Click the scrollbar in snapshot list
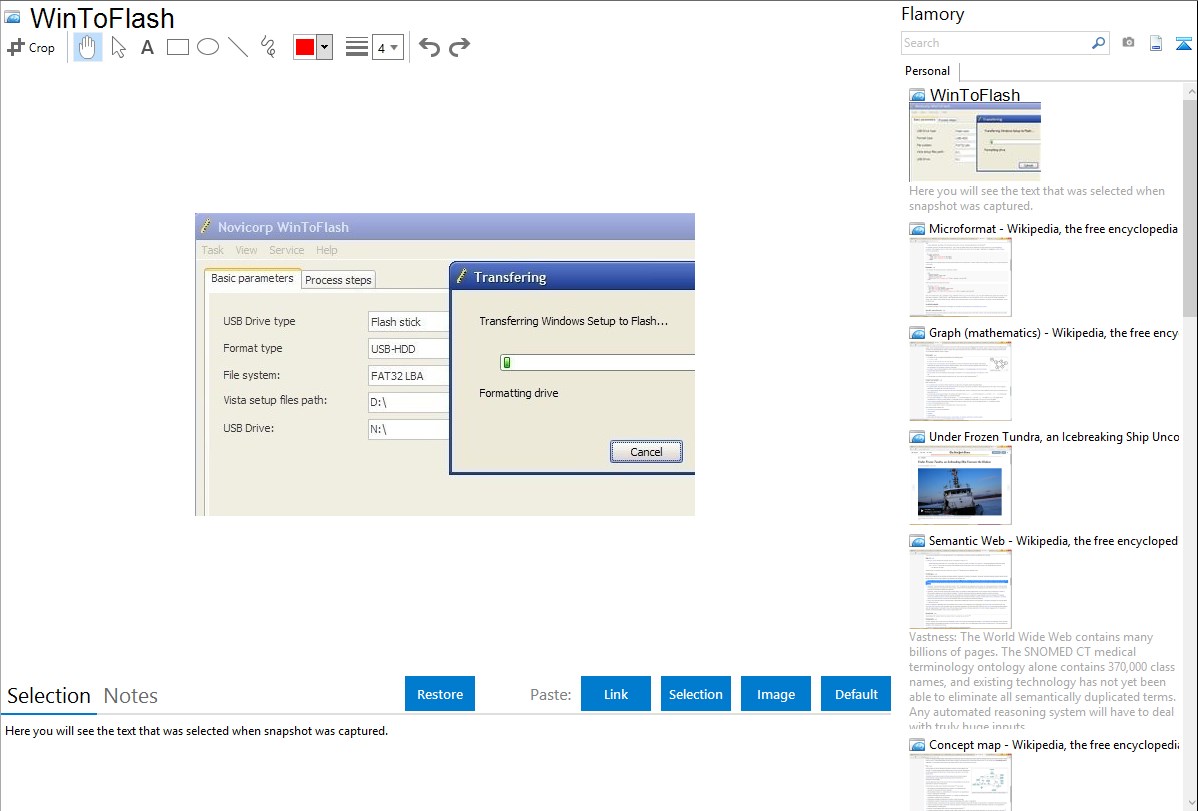The height and width of the screenshot is (811, 1198). tap(1190, 206)
